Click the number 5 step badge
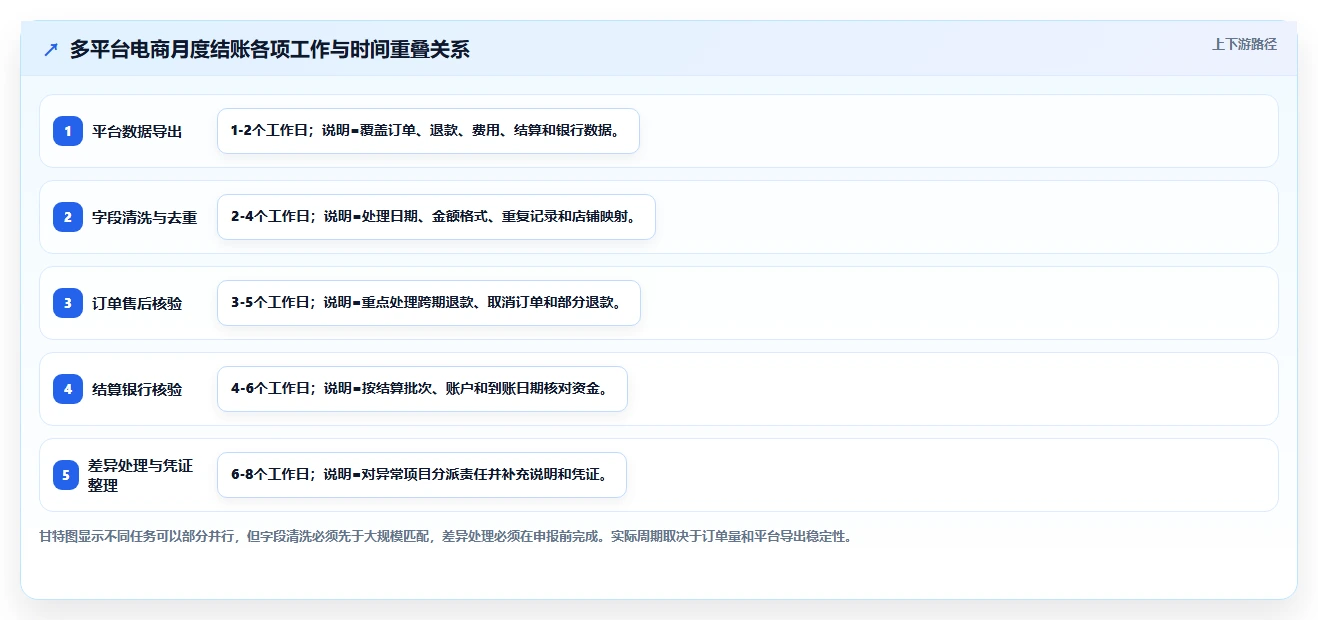This screenshot has width=1318, height=620. [x=66, y=475]
